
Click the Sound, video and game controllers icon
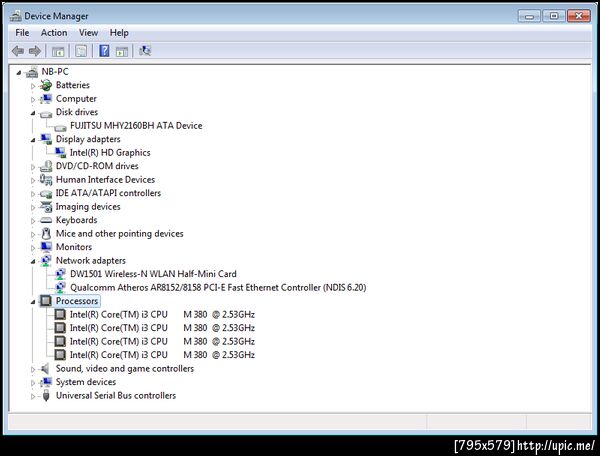[46, 368]
